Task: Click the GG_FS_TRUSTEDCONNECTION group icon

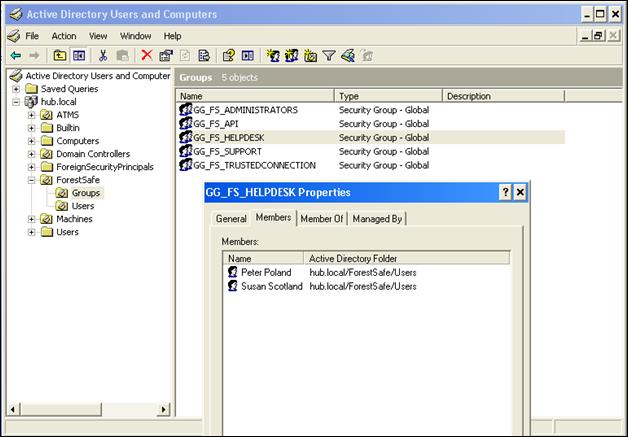Action: point(186,165)
